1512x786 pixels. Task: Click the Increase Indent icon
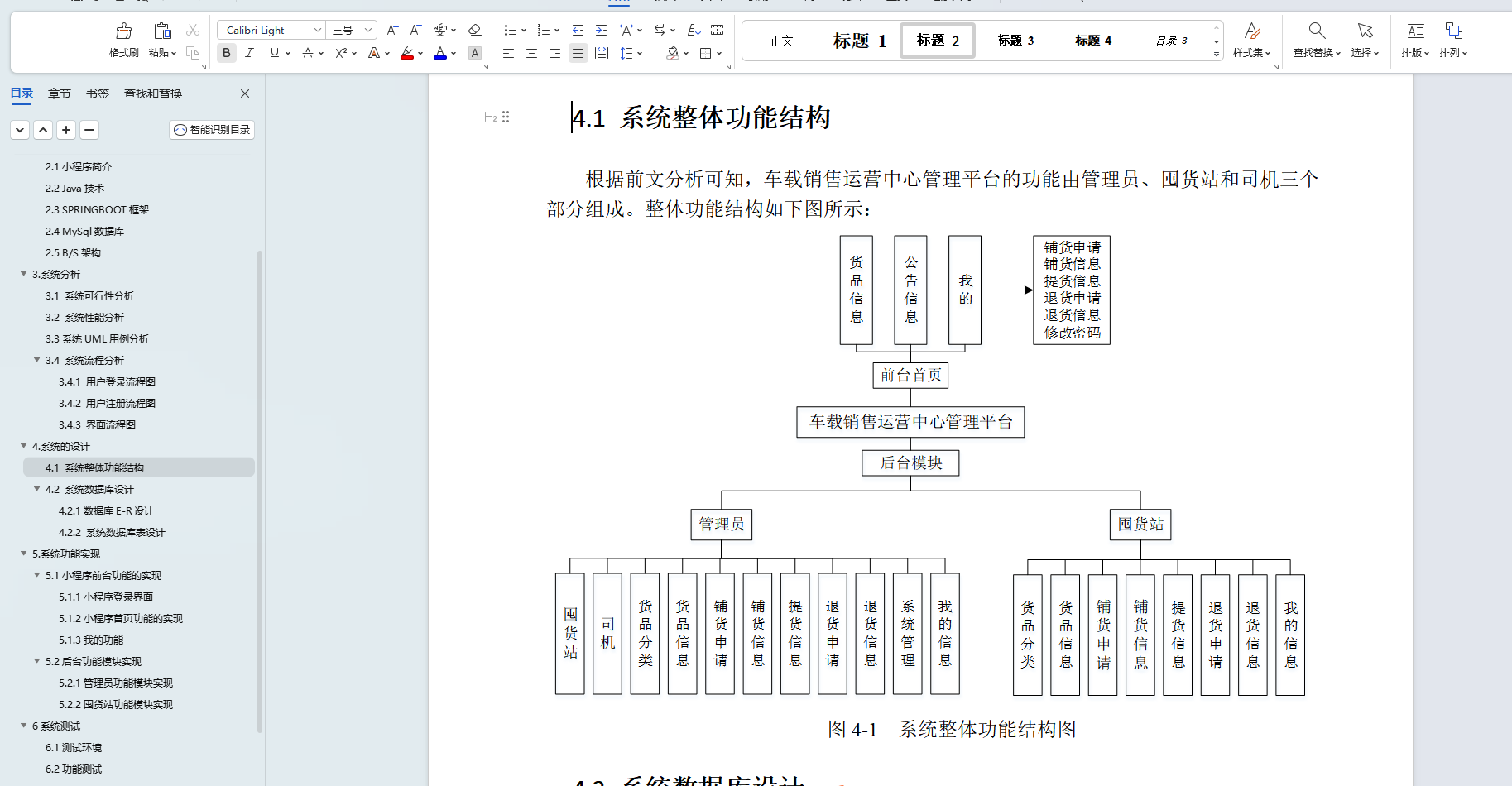coord(601,30)
